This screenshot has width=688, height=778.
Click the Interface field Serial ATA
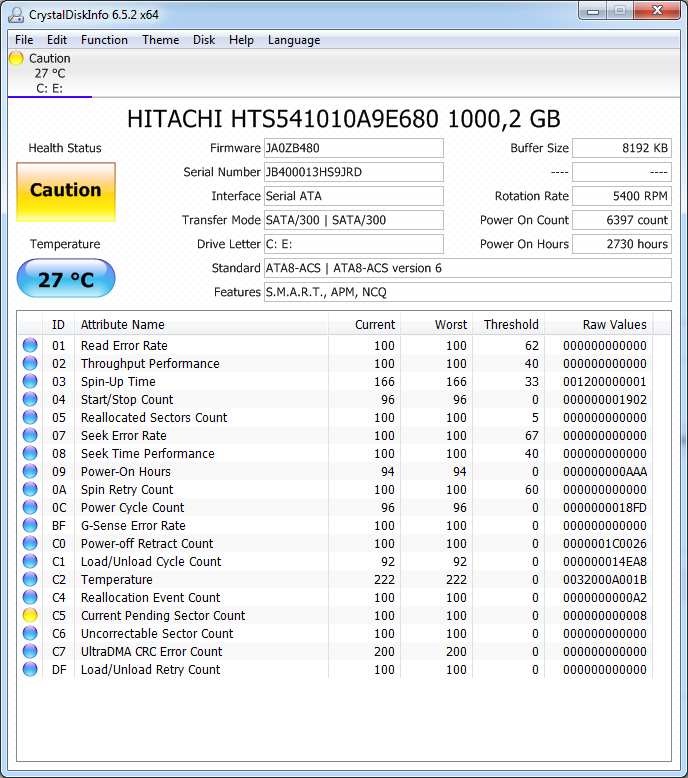coord(354,196)
